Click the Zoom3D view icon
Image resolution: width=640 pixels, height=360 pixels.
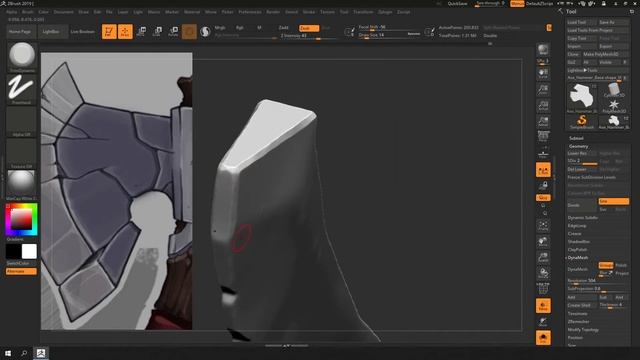point(543,257)
